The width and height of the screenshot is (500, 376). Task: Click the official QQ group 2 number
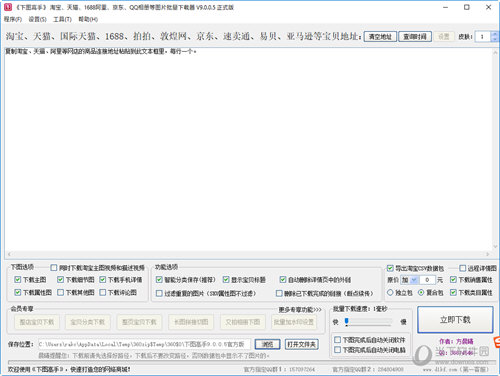[x=391, y=369]
